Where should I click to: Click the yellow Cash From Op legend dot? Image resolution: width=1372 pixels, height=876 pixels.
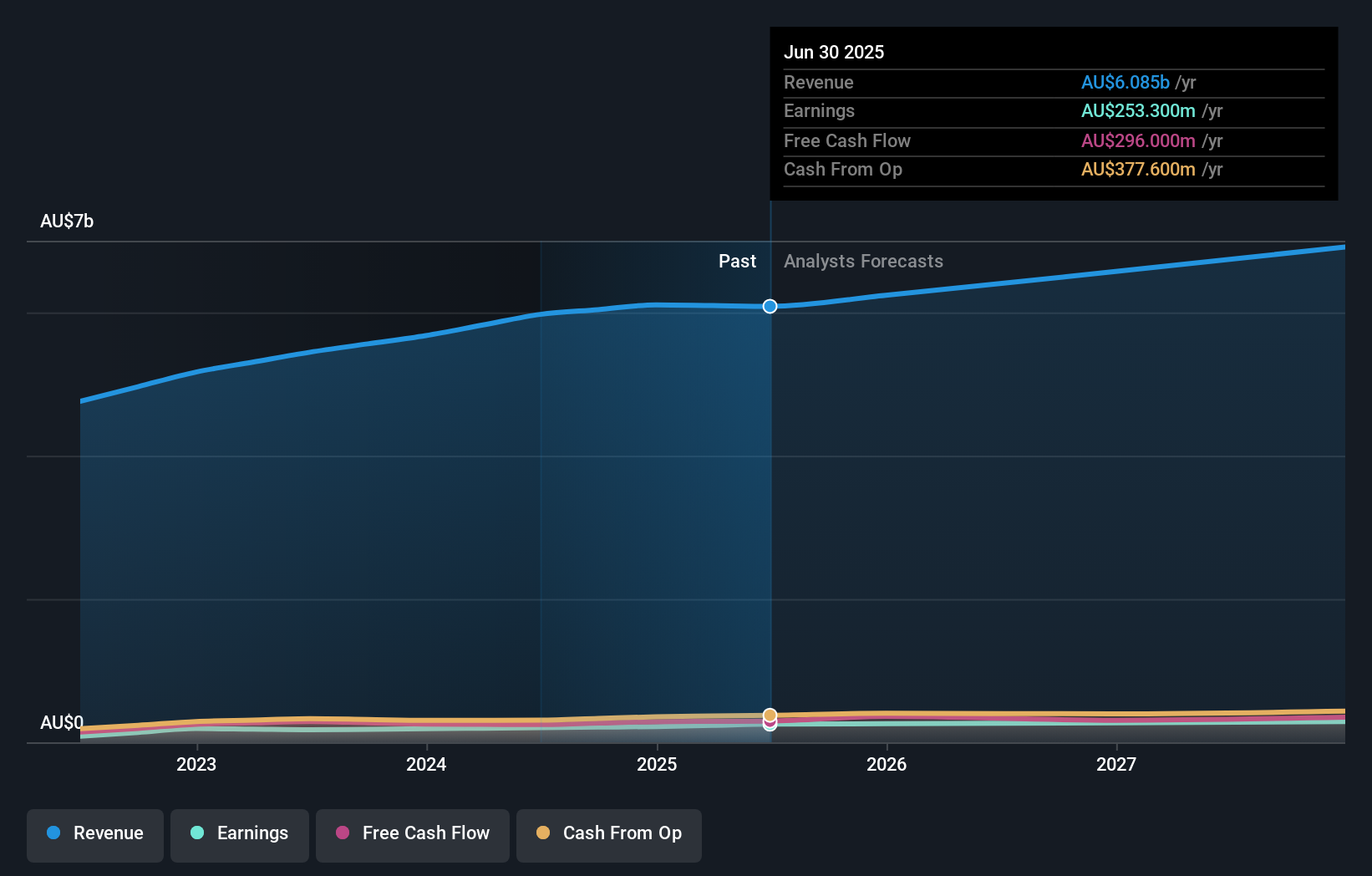pyautogui.click(x=544, y=833)
